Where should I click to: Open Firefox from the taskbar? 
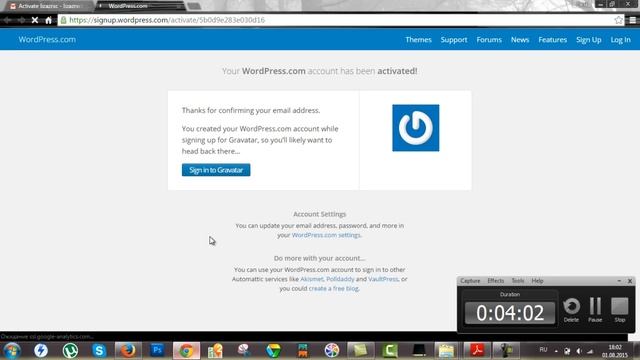(x=128, y=351)
